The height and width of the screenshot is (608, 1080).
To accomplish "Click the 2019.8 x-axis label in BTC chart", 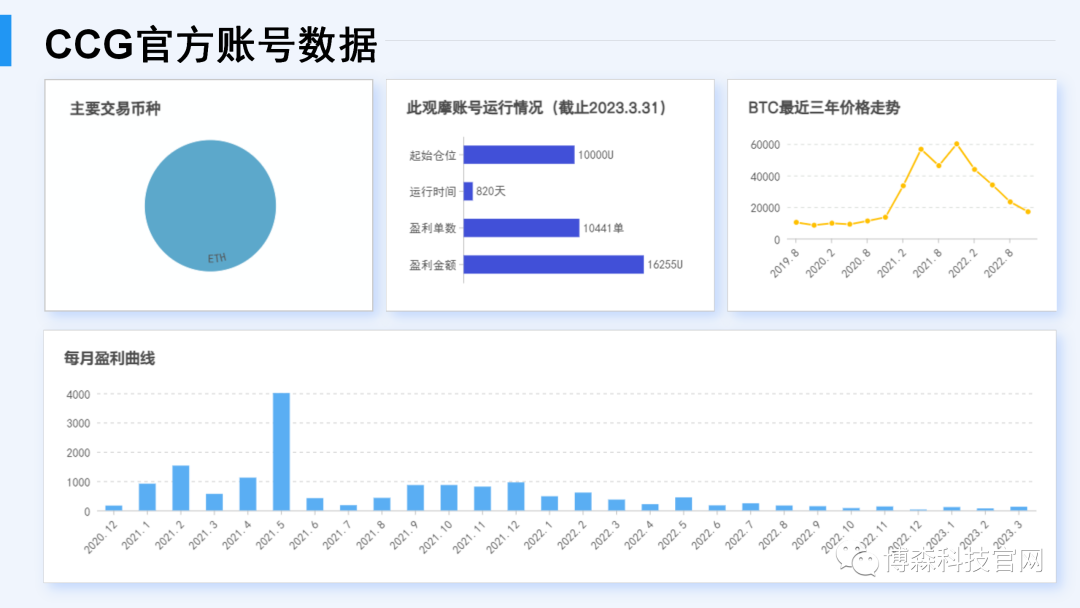I will (785, 263).
